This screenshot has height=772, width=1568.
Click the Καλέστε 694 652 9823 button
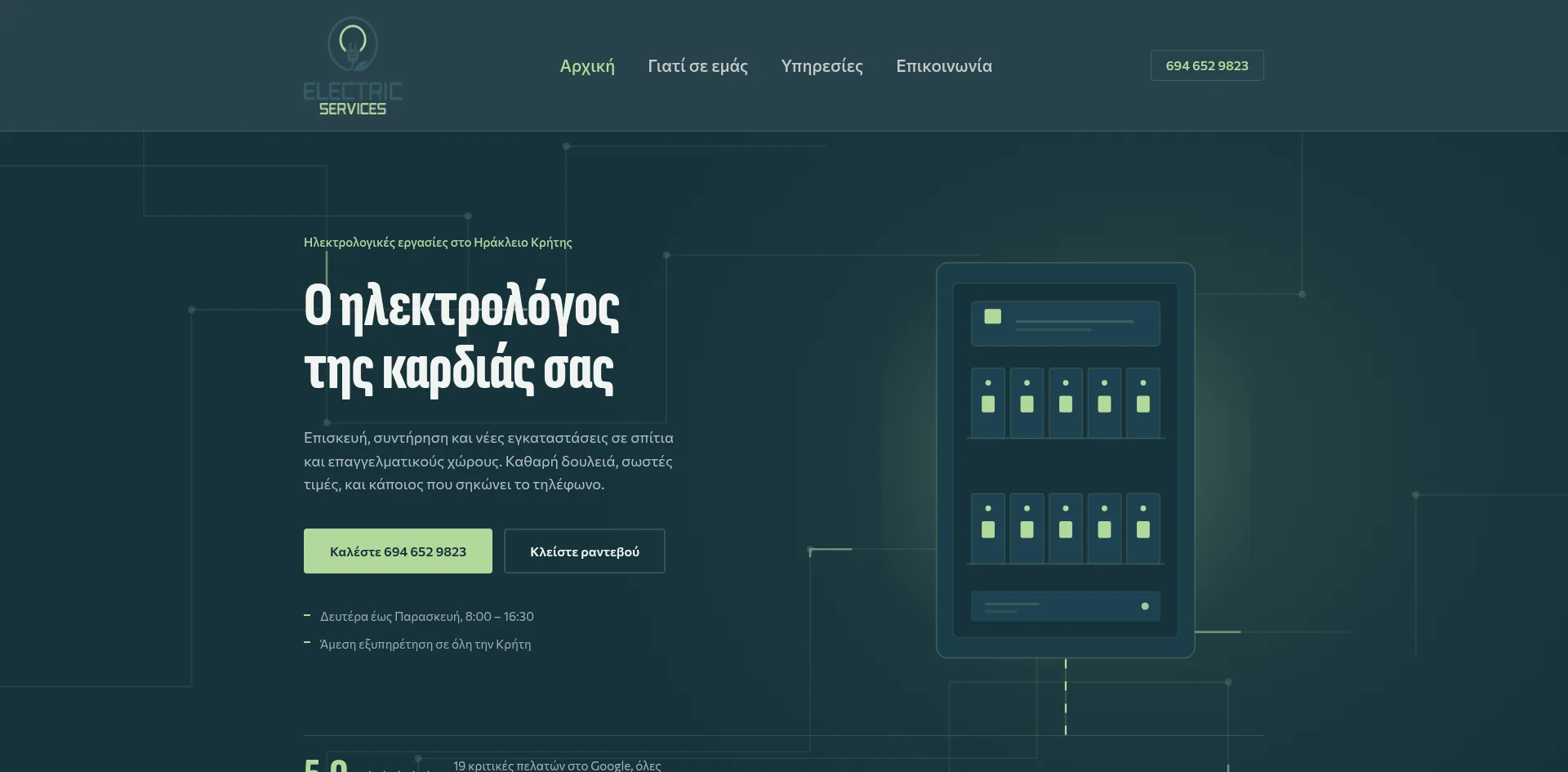tap(398, 551)
